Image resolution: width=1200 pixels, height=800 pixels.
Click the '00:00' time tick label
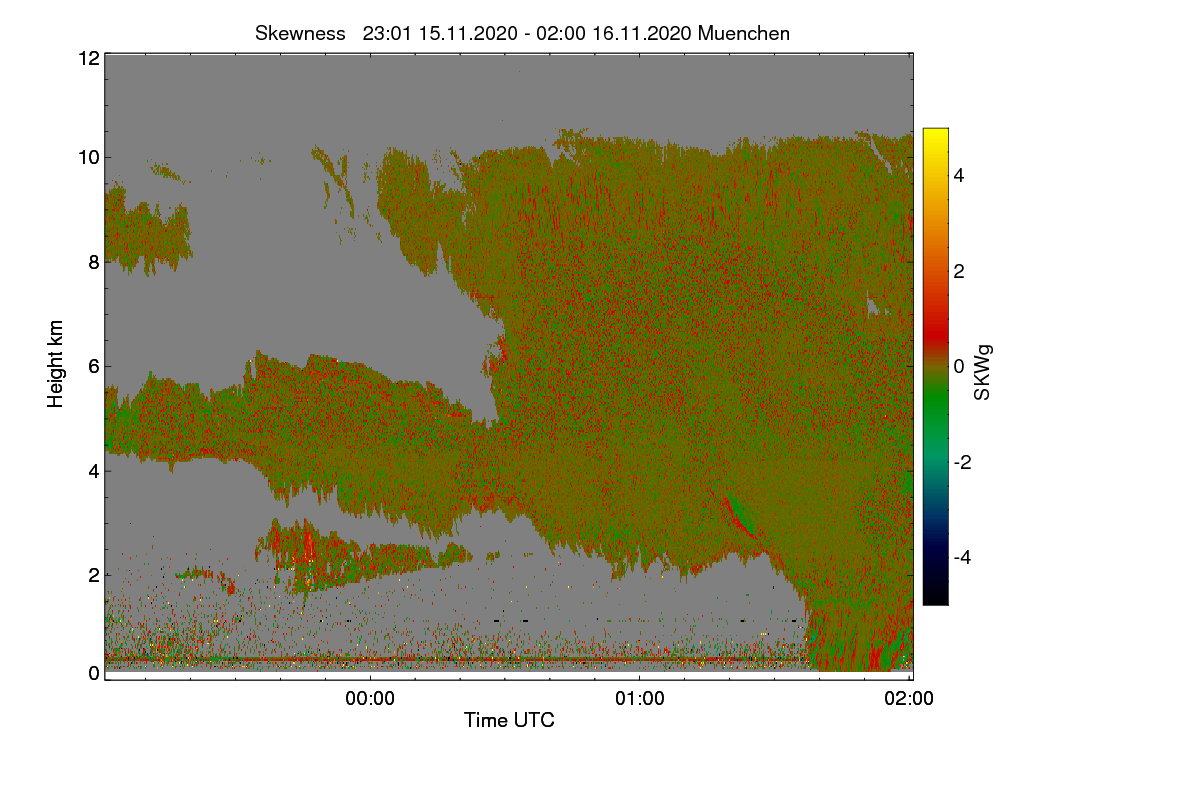tap(370, 699)
